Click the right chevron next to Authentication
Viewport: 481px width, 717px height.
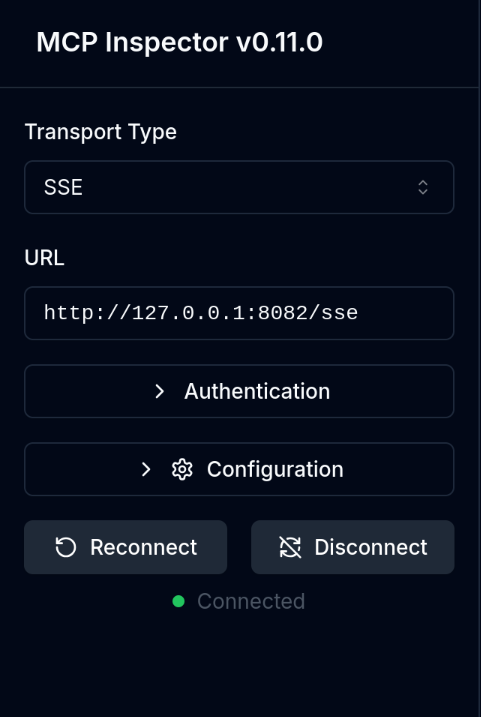coord(159,391)
